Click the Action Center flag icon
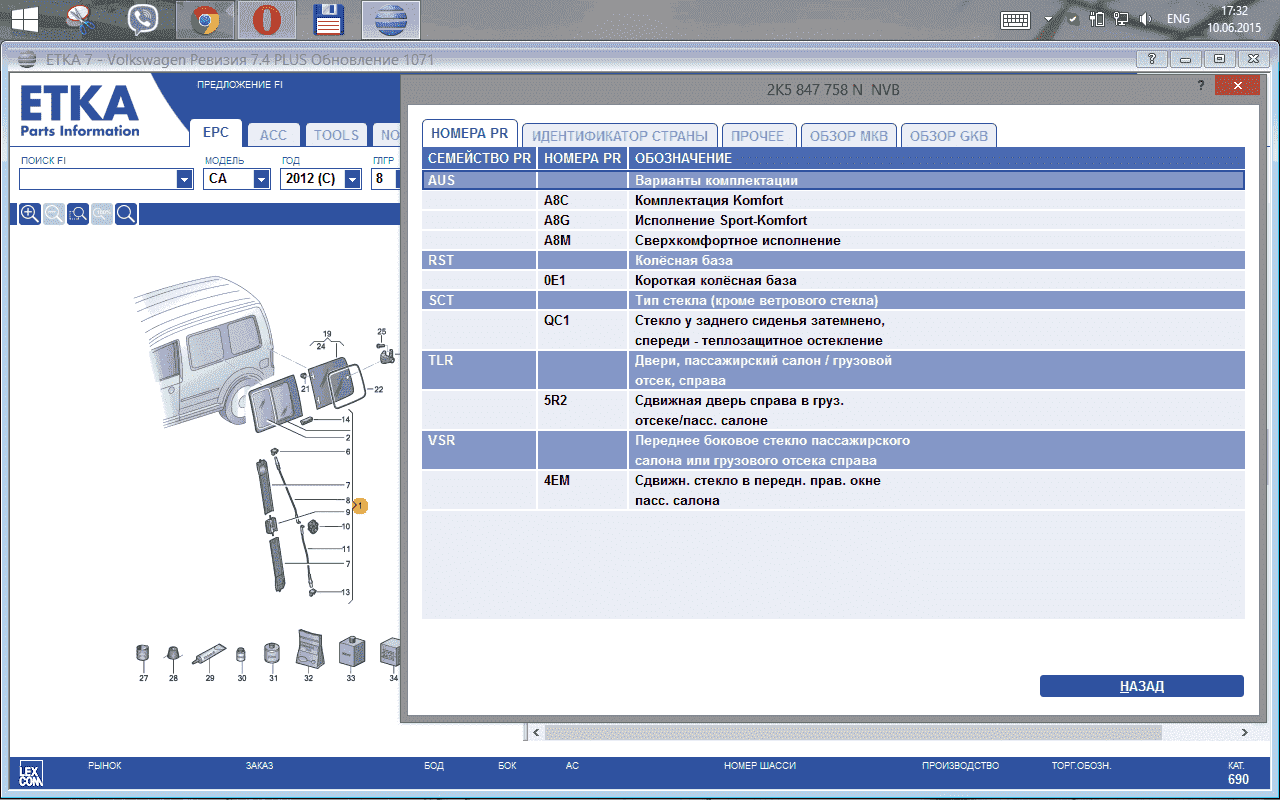The image size is (1280, 800). coord(1073,19)
